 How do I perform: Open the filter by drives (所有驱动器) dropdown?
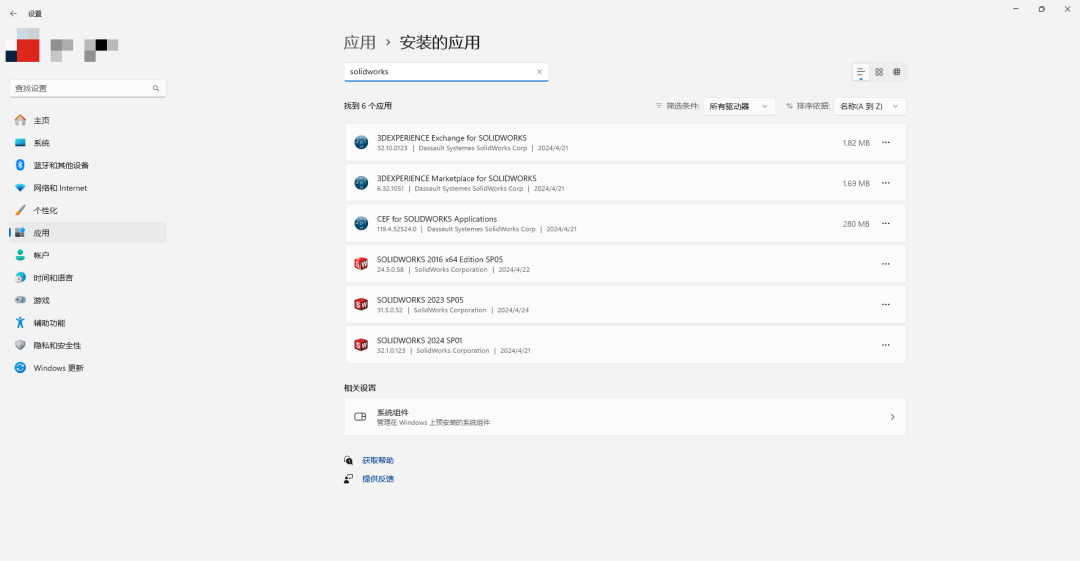pos(739,106)
